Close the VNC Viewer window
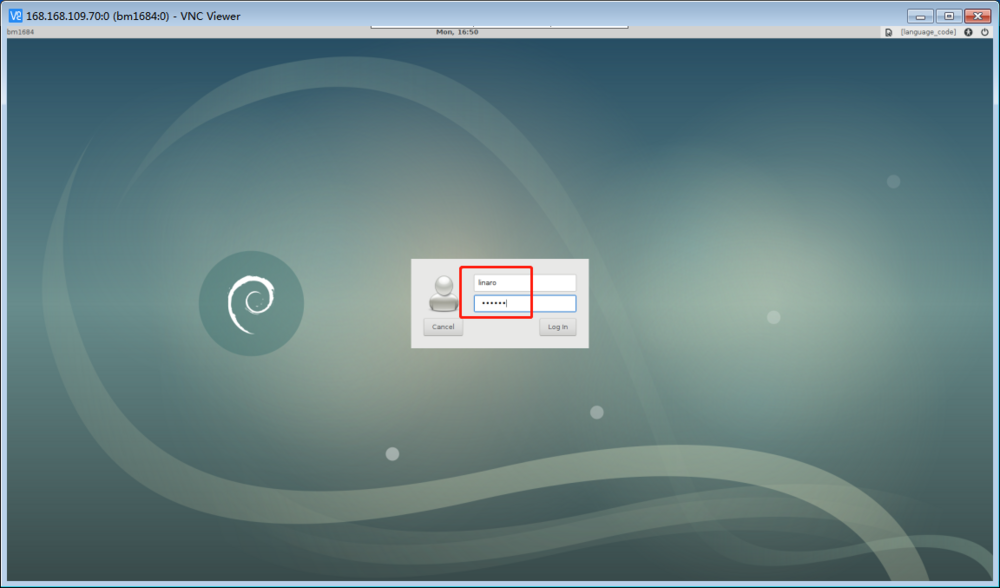Viewport: 1000px width, 588px height. [978, 16]
